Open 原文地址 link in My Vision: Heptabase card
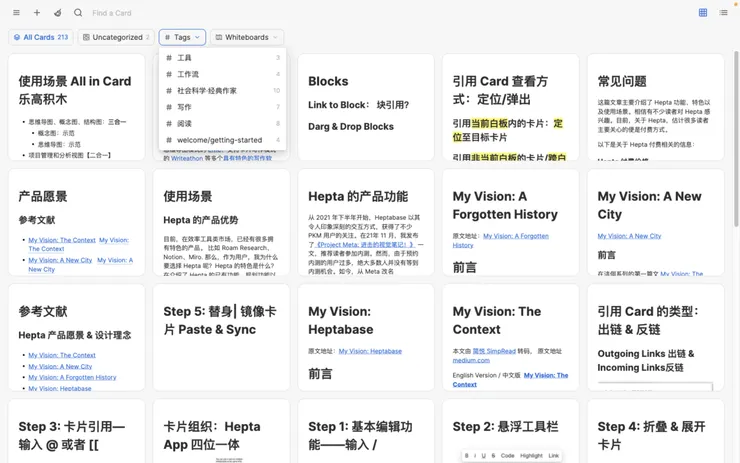 click(x=370, y=351)
